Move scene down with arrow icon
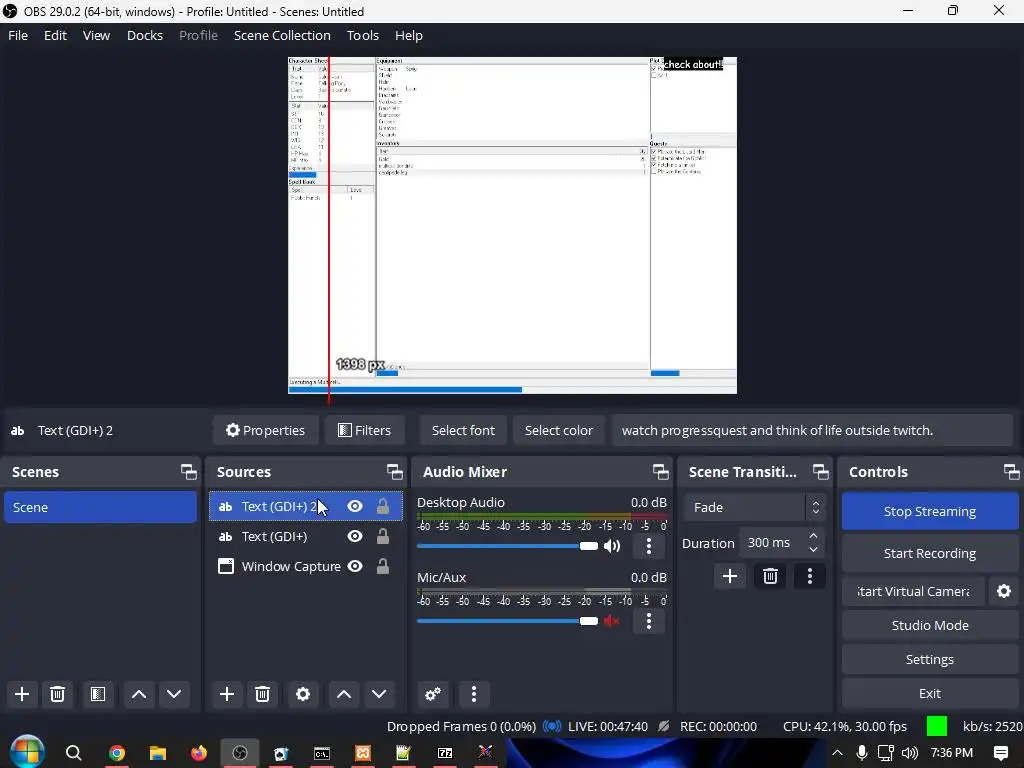 point(174,694)
